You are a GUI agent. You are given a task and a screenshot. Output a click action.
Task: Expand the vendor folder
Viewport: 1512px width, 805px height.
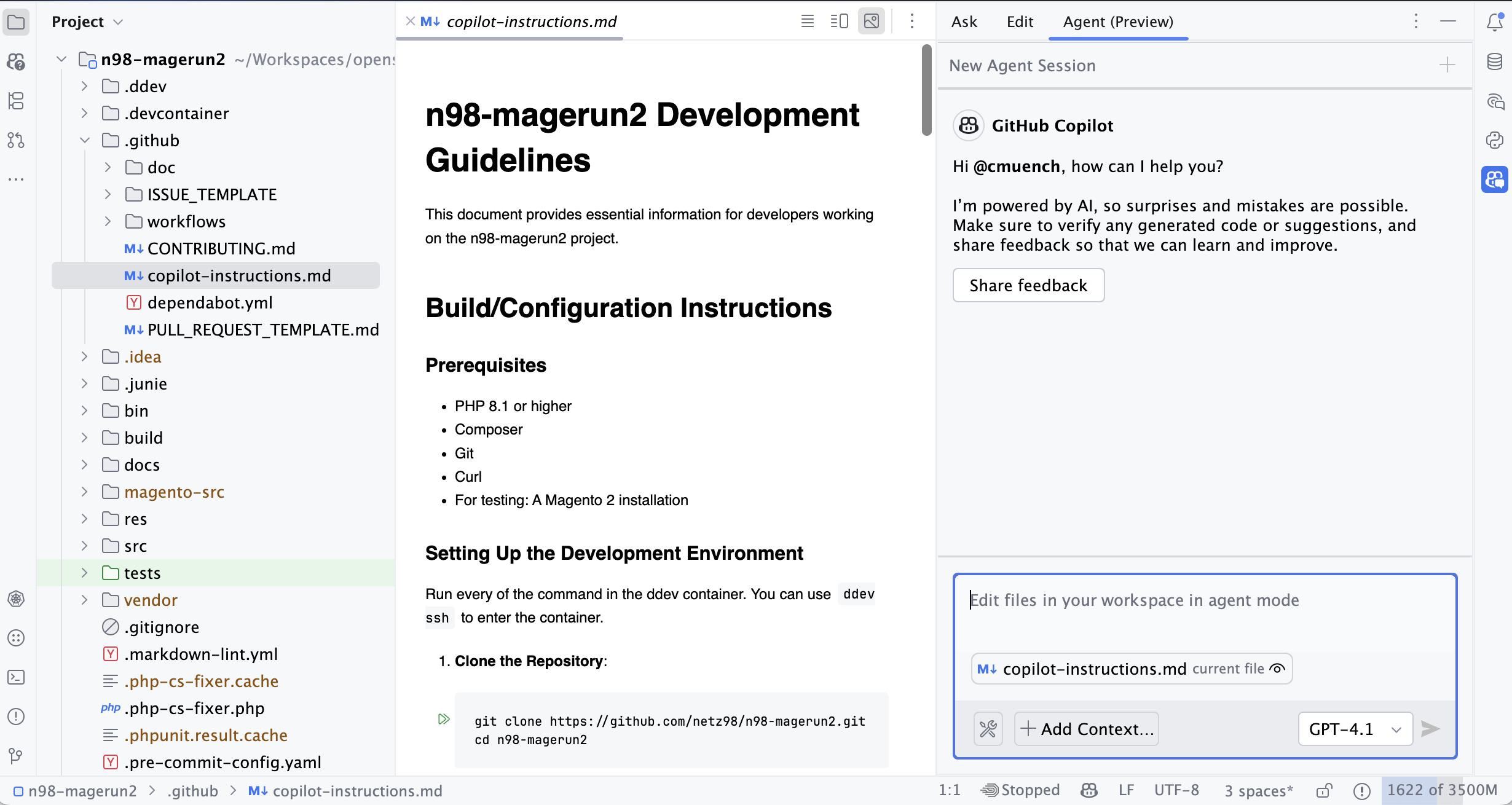[x=85, y=600]
